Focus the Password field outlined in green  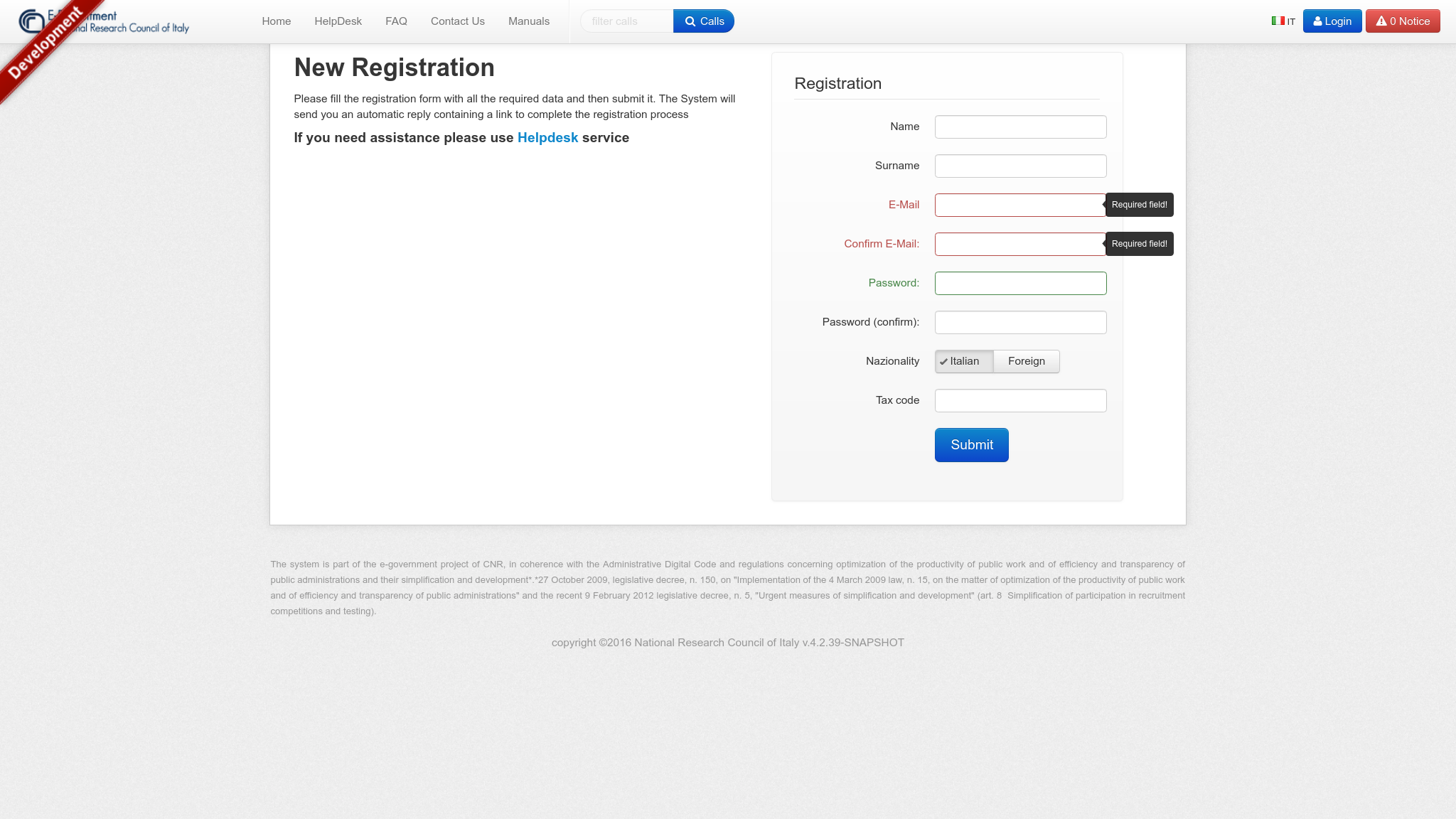tap(1020, 284)
